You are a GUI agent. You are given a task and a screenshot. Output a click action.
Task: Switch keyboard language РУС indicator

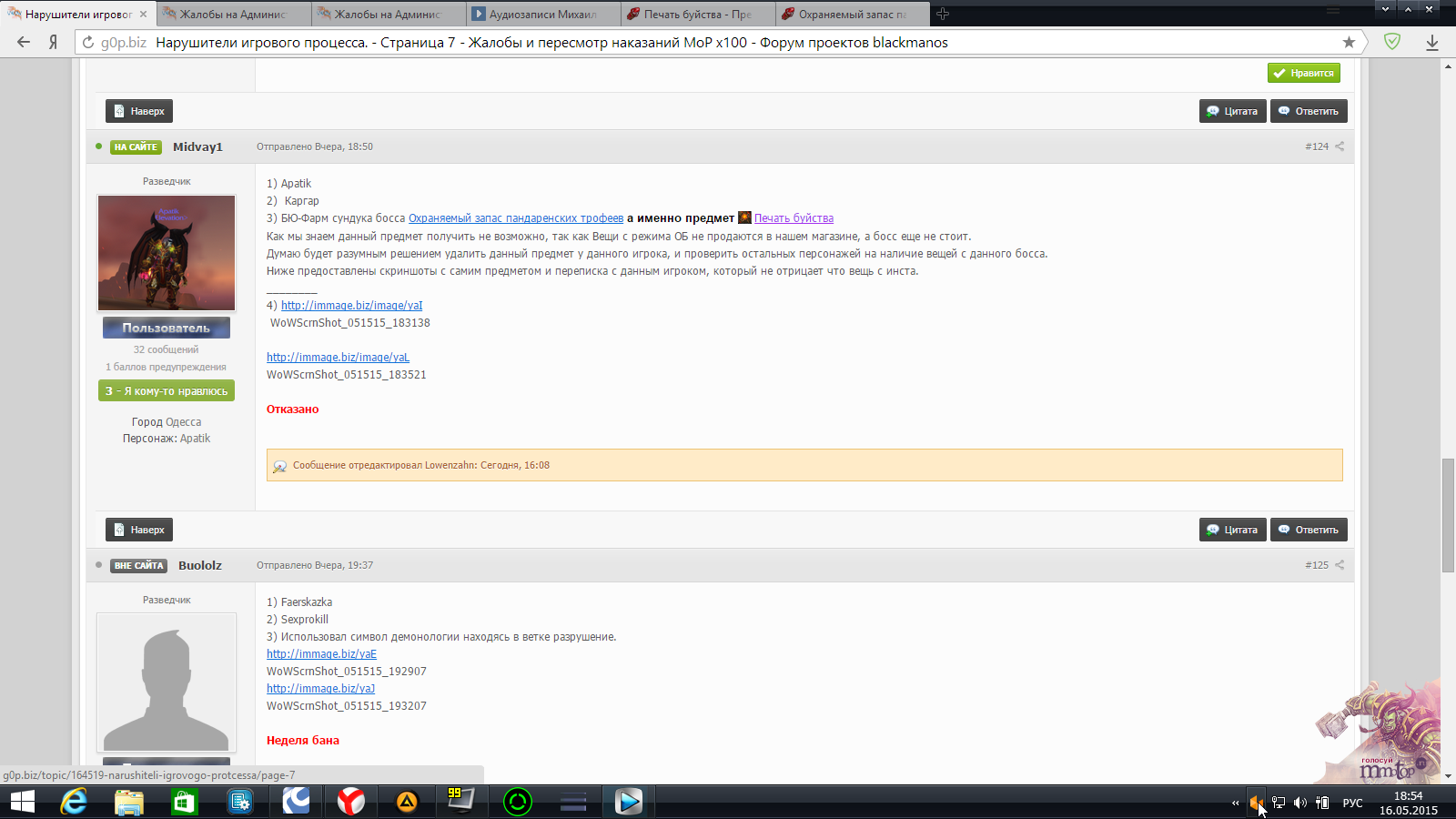[x=1352, y=803]
